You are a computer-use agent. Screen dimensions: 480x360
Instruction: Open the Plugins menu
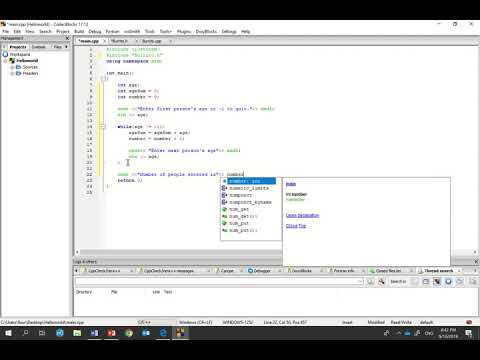(x=184, y=31)
